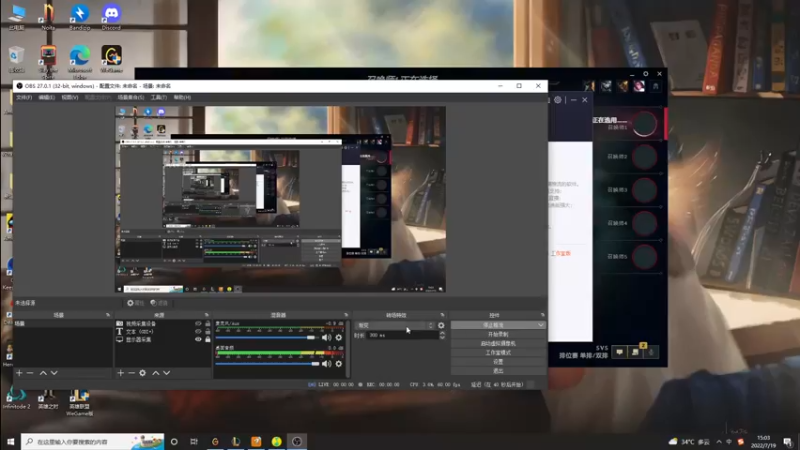Click the transition duration field 300 ms
This screenshot has width=800, height=450.
click(x=403, y=335)
